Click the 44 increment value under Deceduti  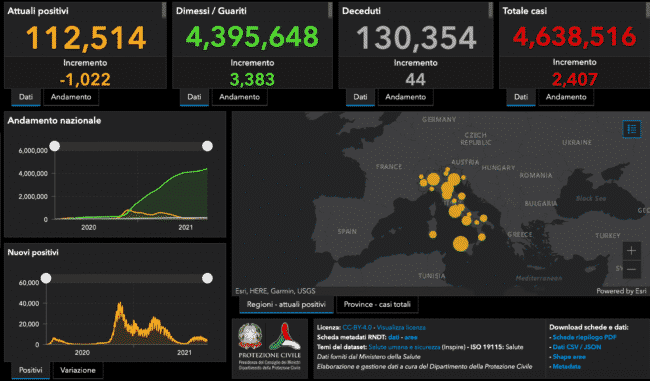(x=415, y=79)
